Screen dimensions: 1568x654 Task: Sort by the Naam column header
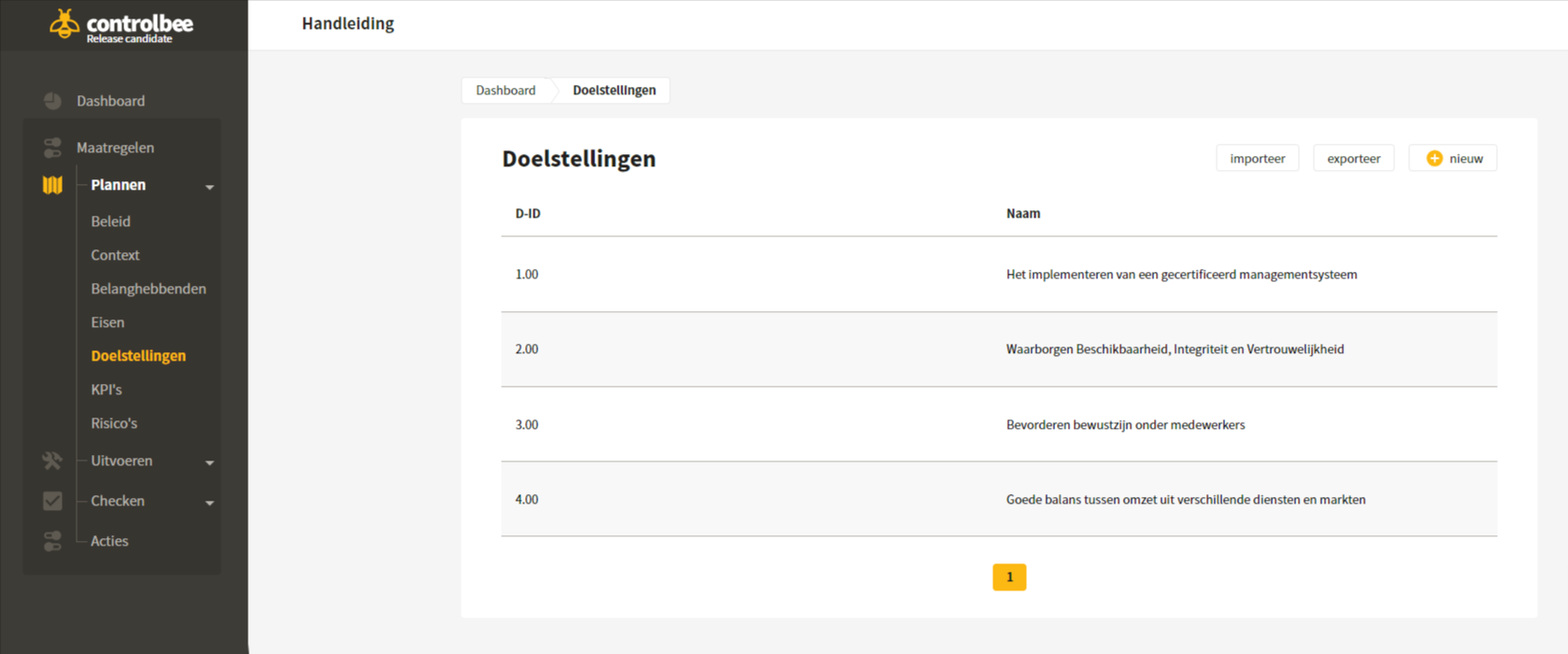[1023, 214]
